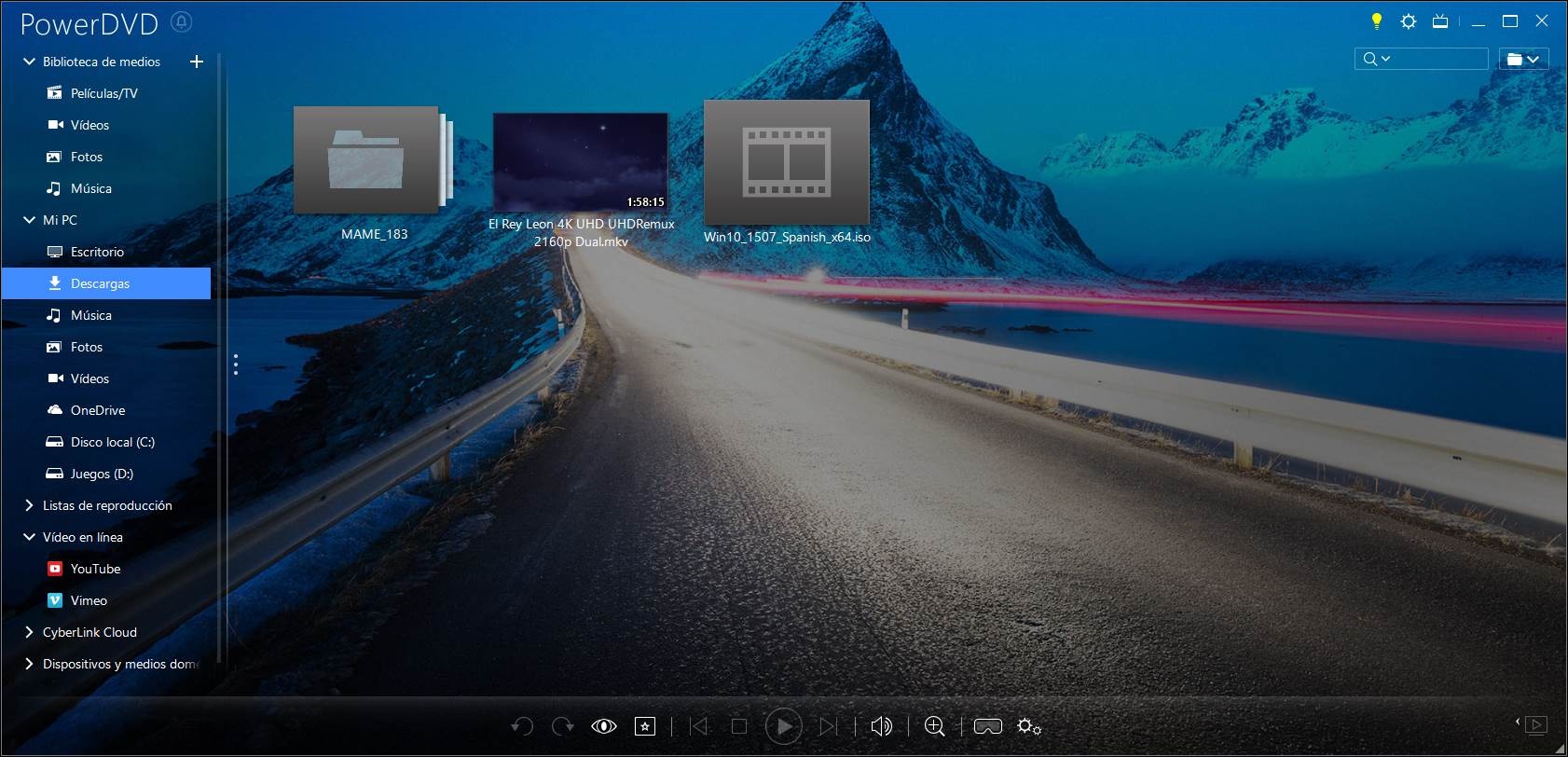This screenshot has width=1568, height=757.
Task: Open Vídeos under Mi PC
Action: (x=89, y=378)
